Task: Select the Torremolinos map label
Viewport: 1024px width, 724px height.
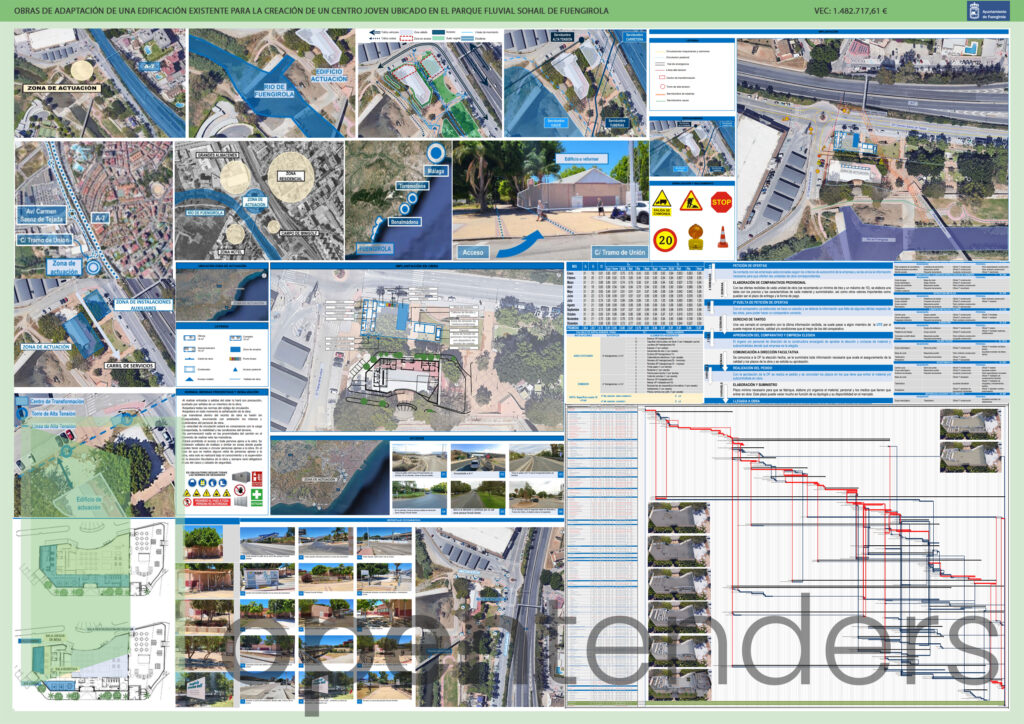Action: pos(412,186)
